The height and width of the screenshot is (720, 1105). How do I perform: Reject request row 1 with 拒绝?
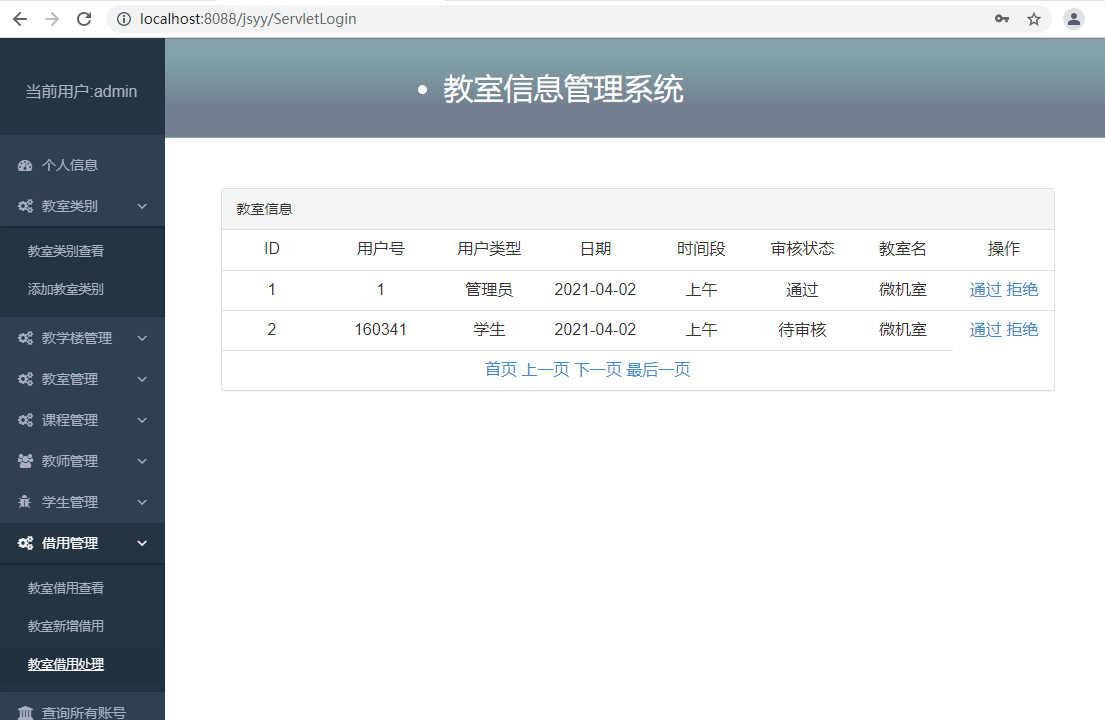[1022, 290]
